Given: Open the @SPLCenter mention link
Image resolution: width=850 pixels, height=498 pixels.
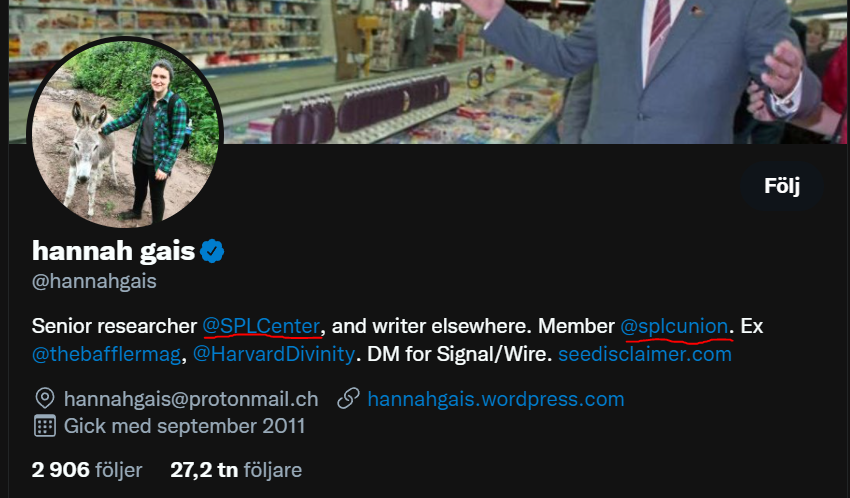Looking at the screenshot, I should pyautogui.click(x=261, y=326).
